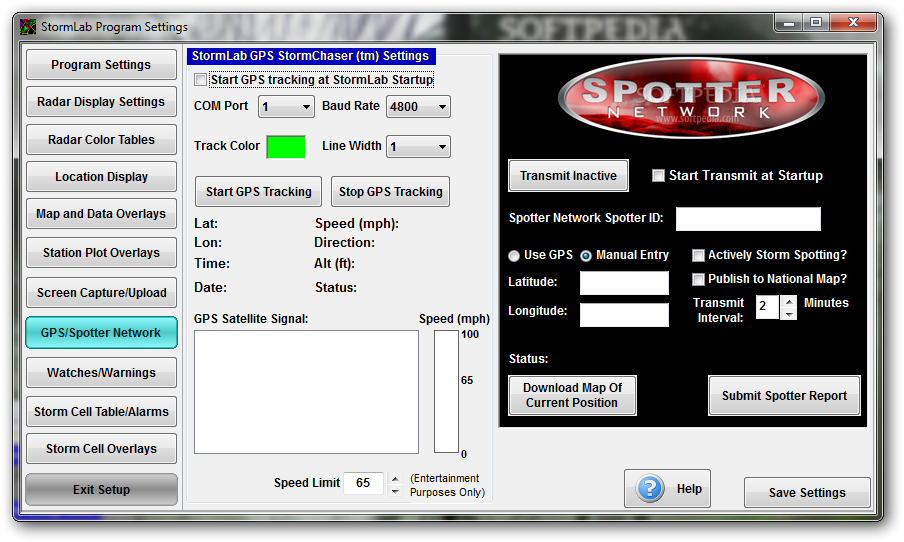Expand the Line Width dropdown
904x542 pixels.
click(418, 146)
